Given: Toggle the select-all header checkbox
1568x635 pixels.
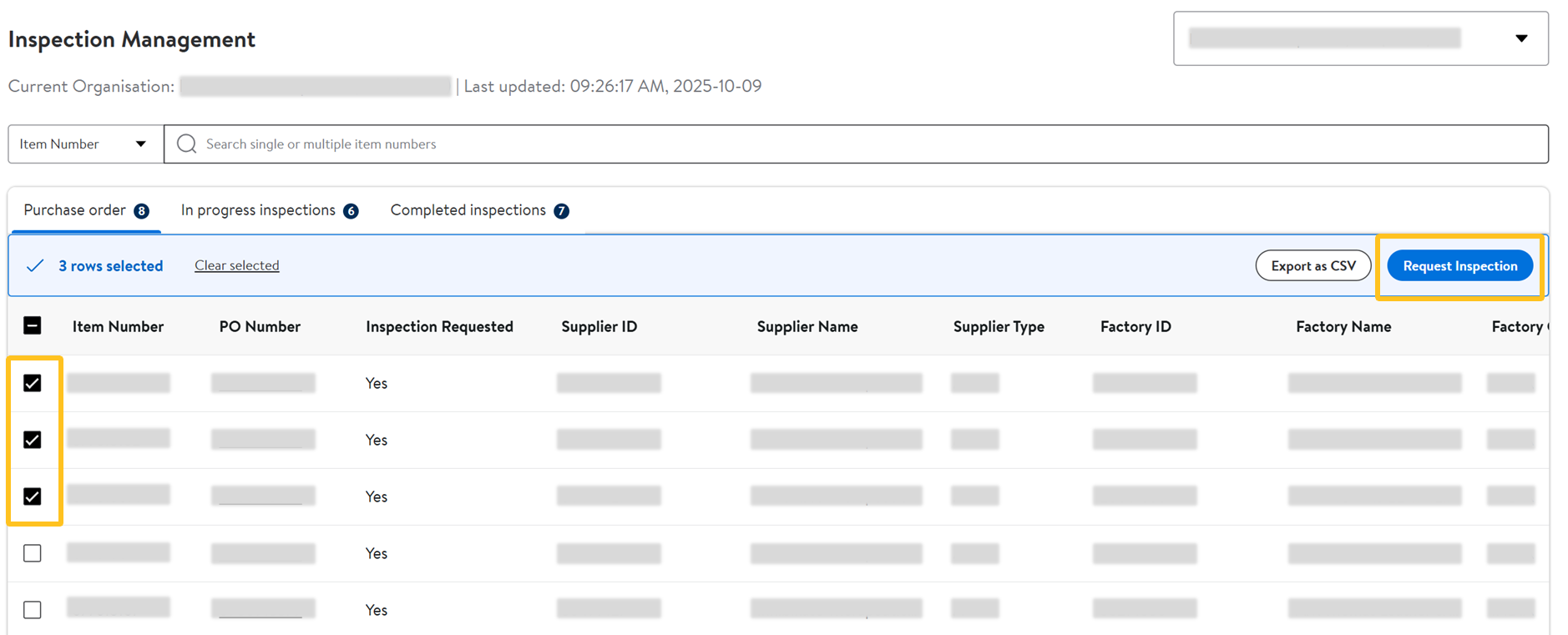Looking at the screenshot, I should pyautogui.click(x=33, y=326).
